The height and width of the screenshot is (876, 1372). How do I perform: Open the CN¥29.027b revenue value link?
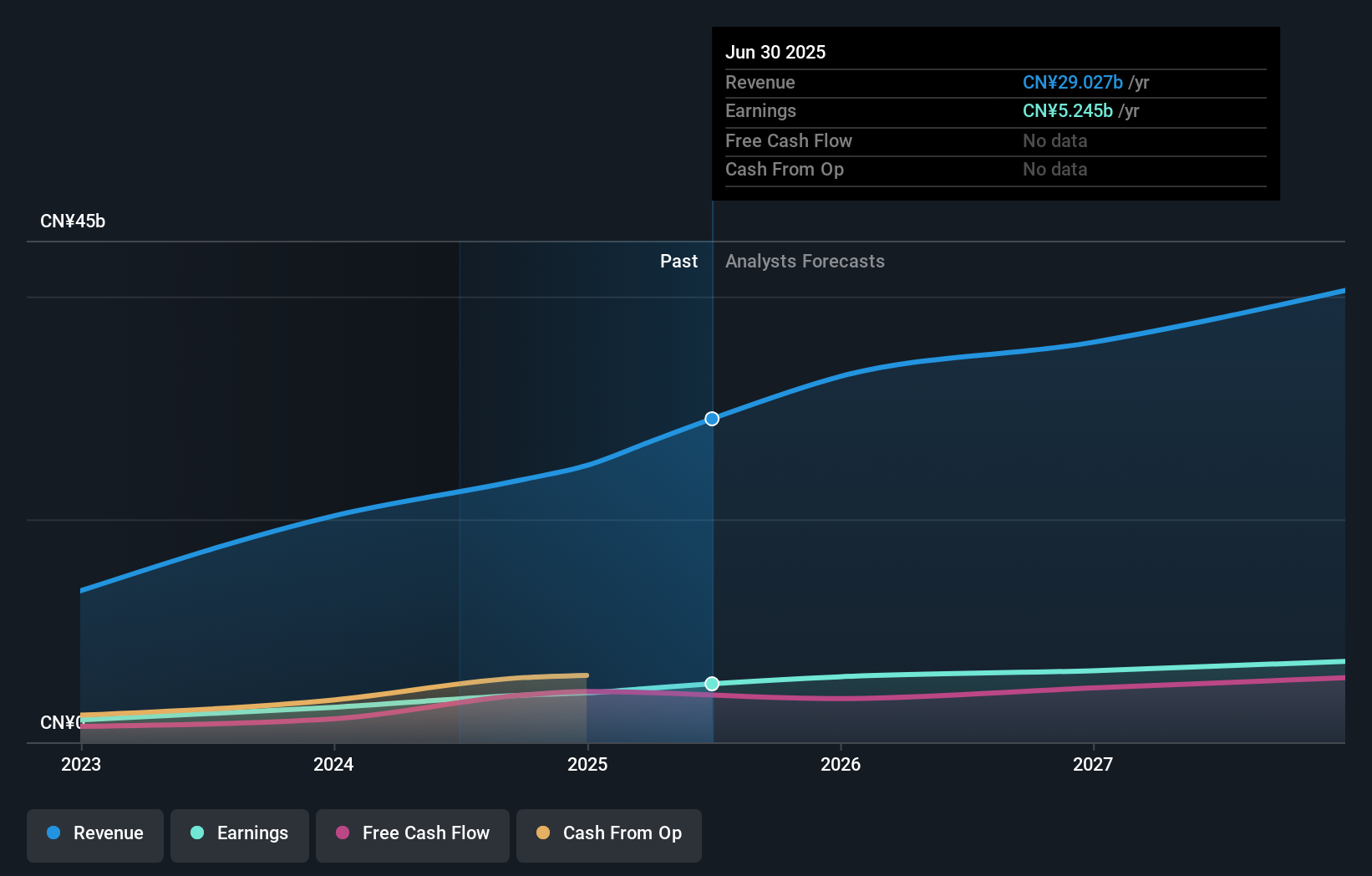click(1072, 82)
